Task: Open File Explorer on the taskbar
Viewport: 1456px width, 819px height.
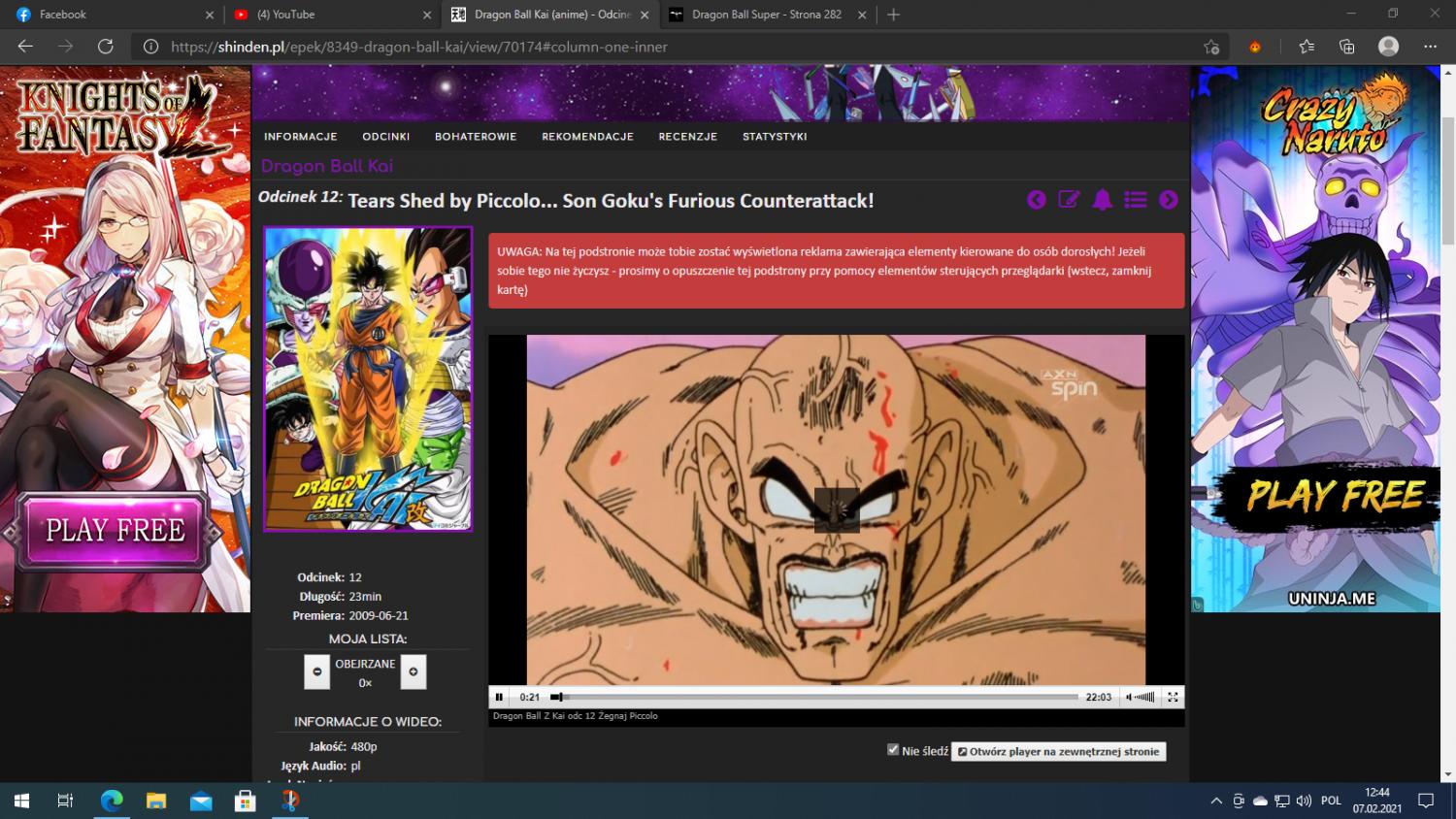Action: click(156, 801)
